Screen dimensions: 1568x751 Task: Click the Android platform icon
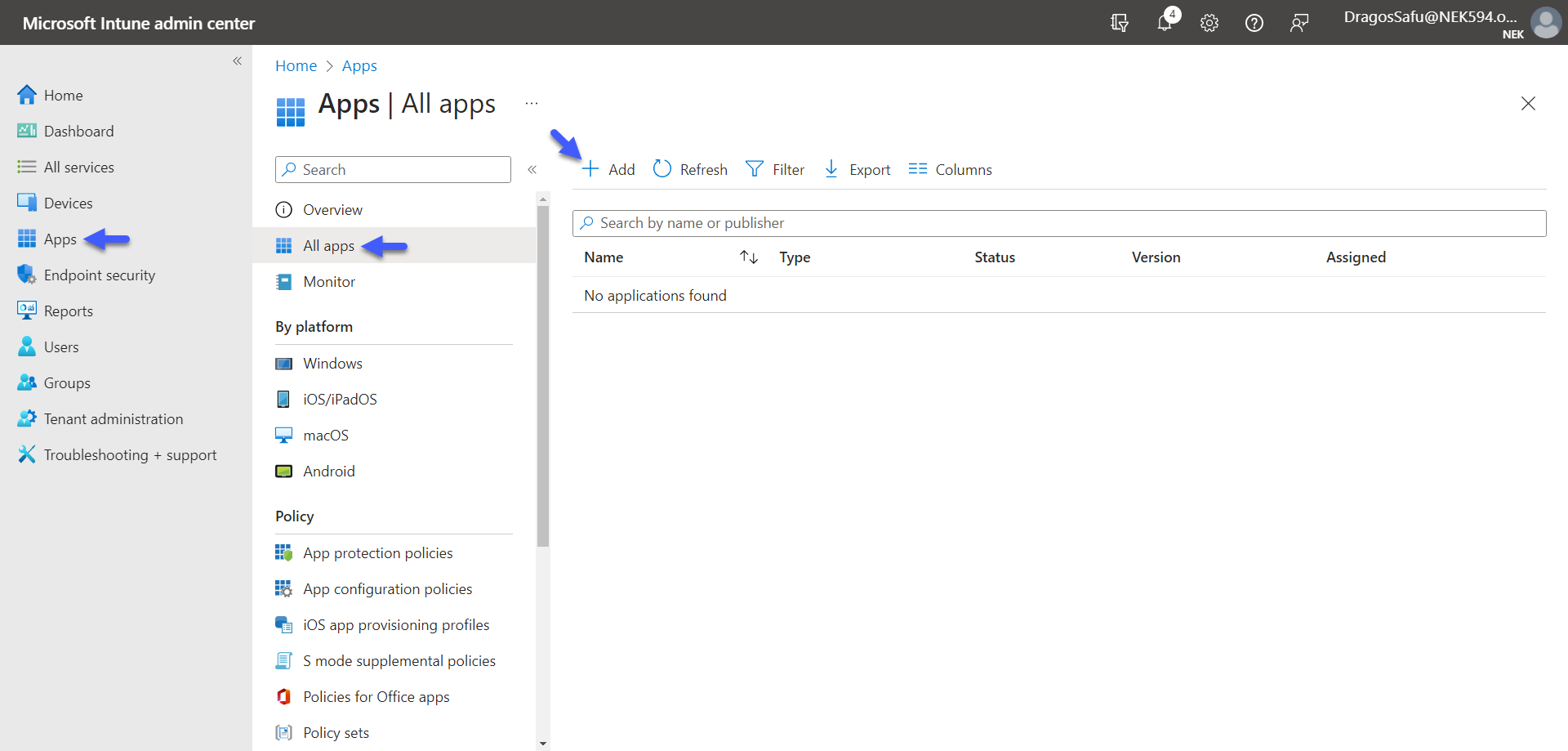point(283,472)
